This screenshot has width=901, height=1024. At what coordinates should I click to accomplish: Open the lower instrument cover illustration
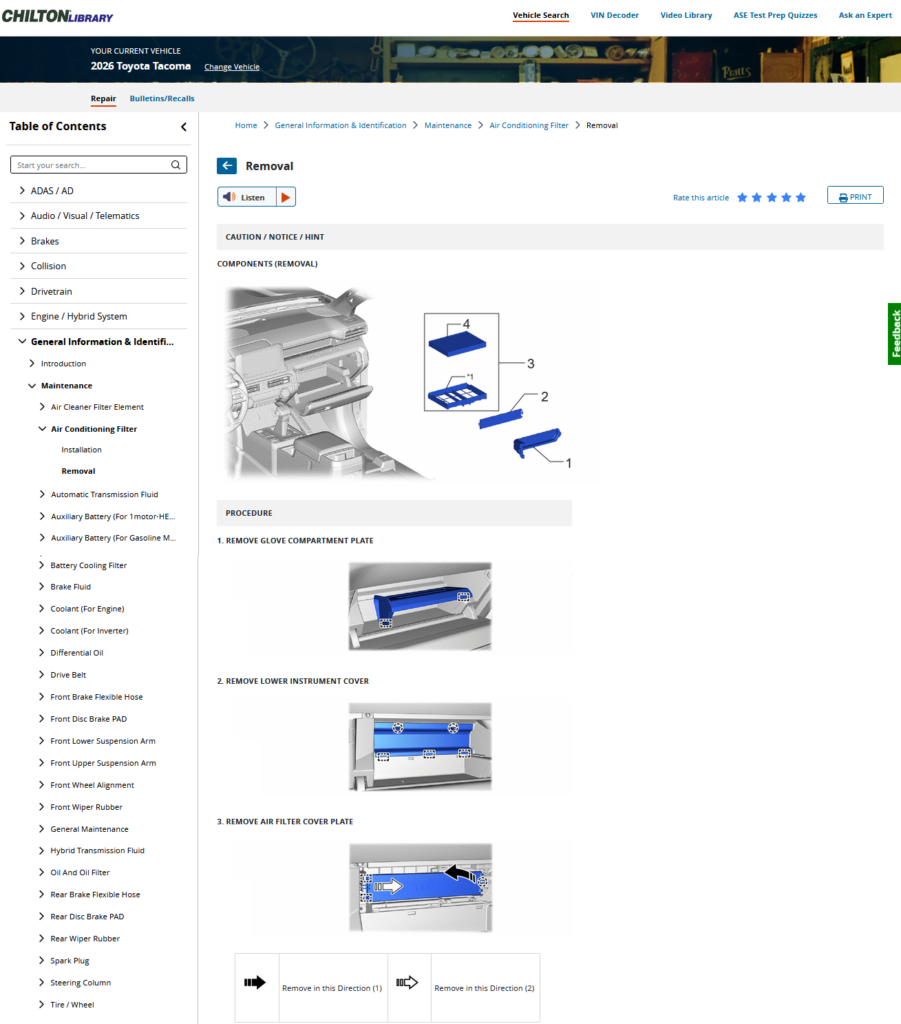pos(420,746)
